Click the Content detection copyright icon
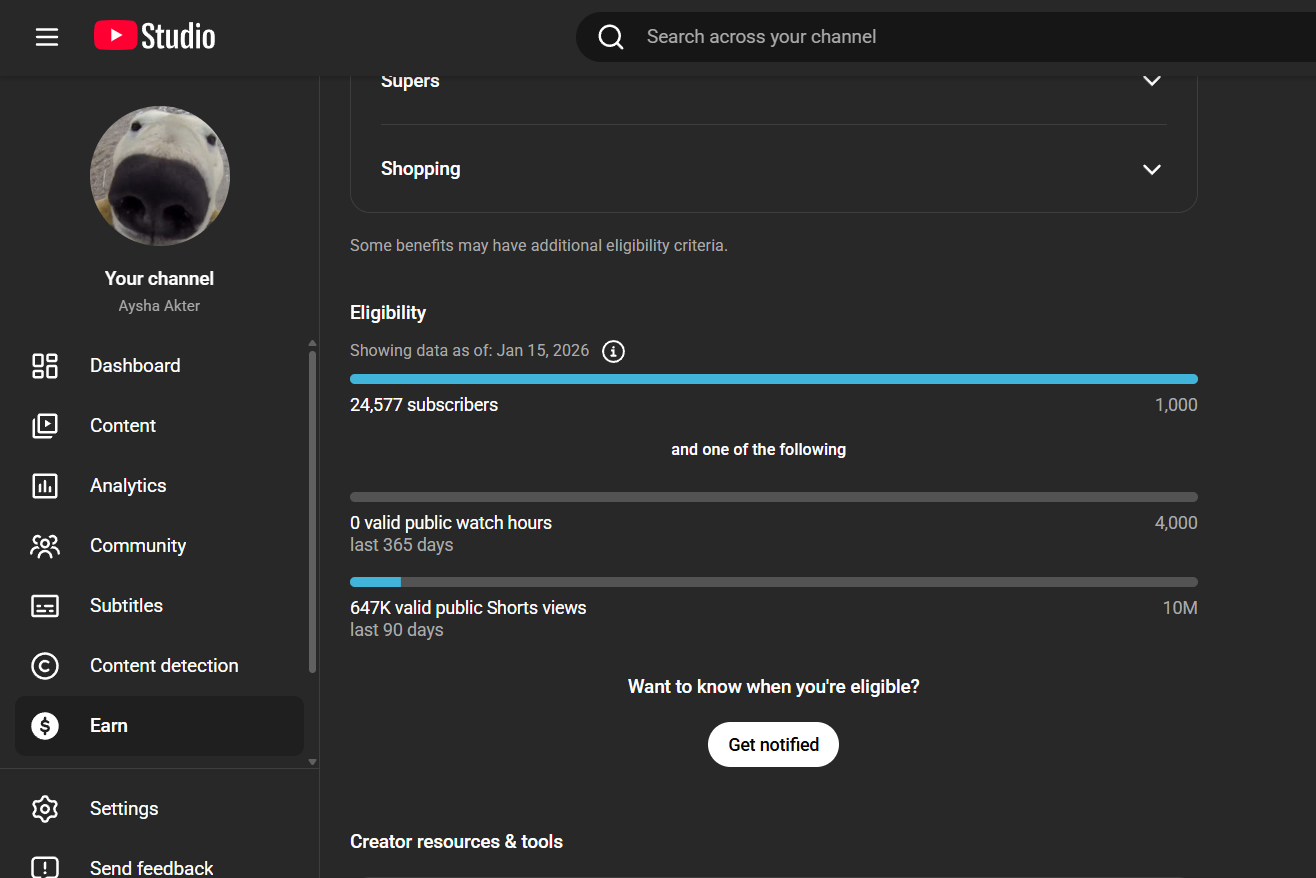This screenshot has height=878, width=1316. [45, 666]
